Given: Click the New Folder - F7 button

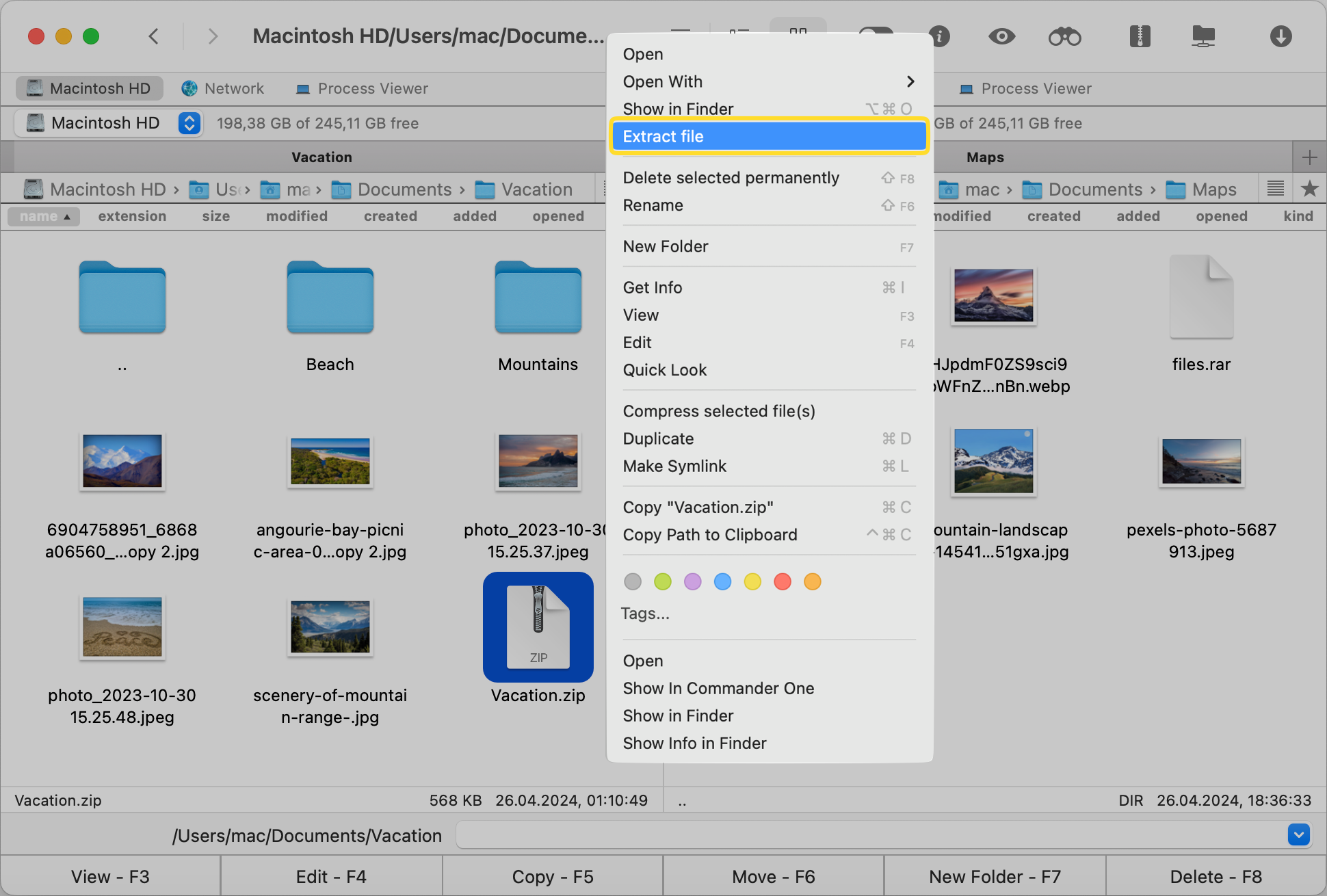Looking at the screenshot, I should click(x=994, y=876).
